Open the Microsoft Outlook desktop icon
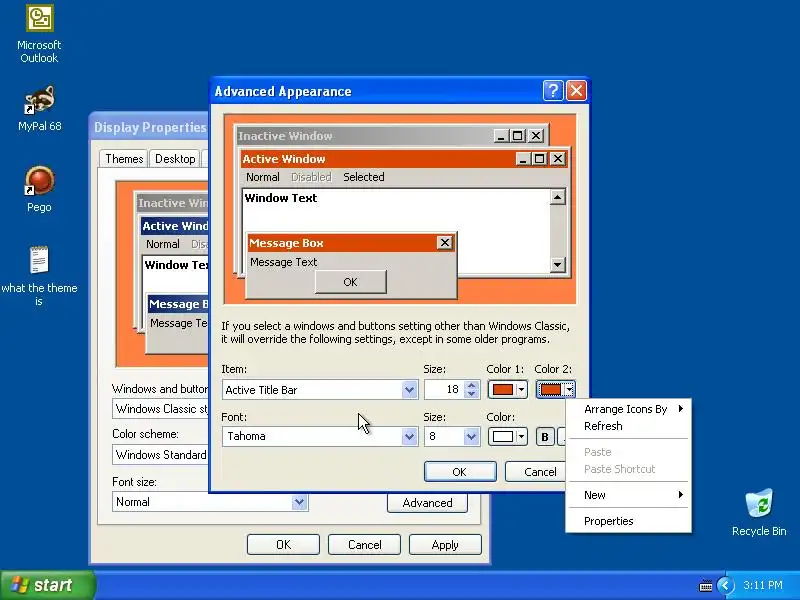 pyautogui.click(x=39, y=34)
